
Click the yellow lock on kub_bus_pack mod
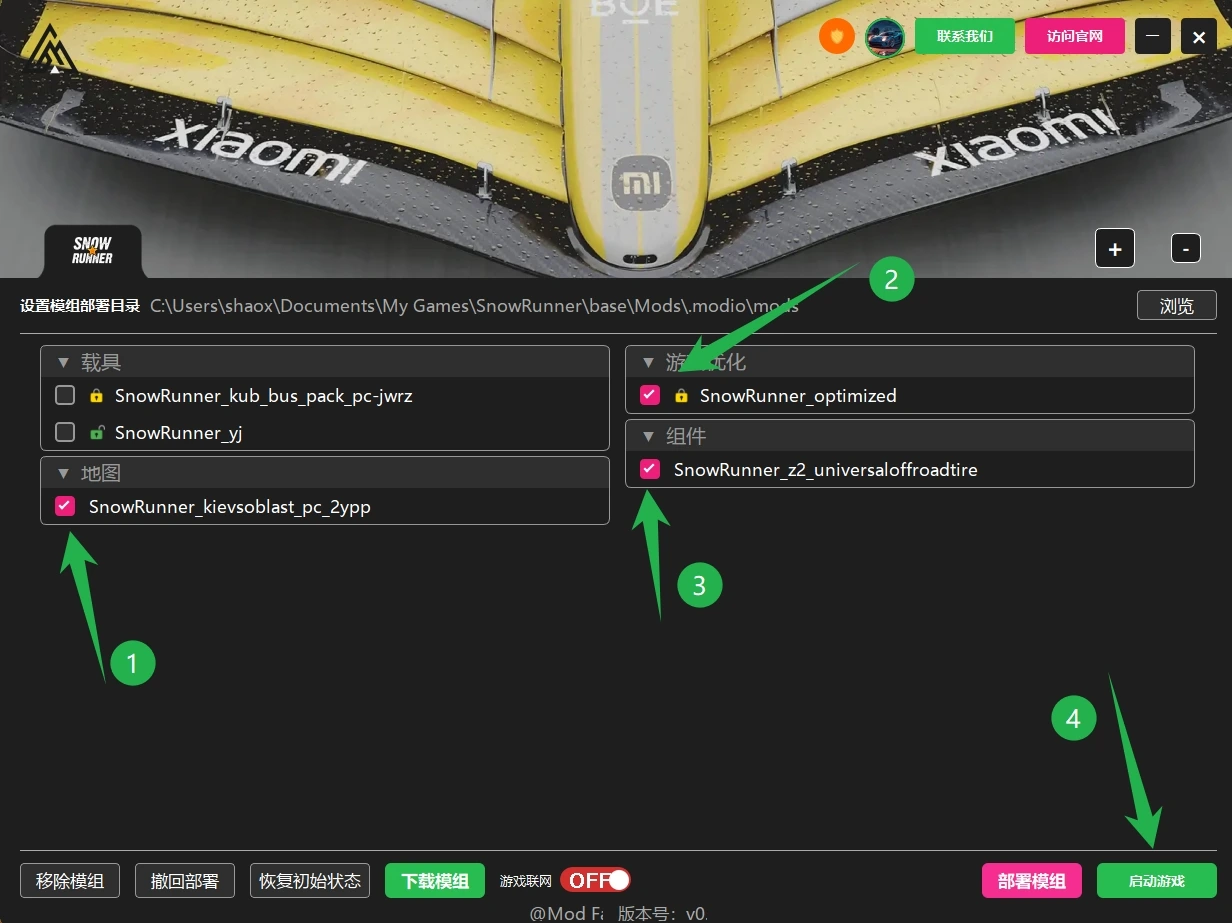[x=96, y=396]
